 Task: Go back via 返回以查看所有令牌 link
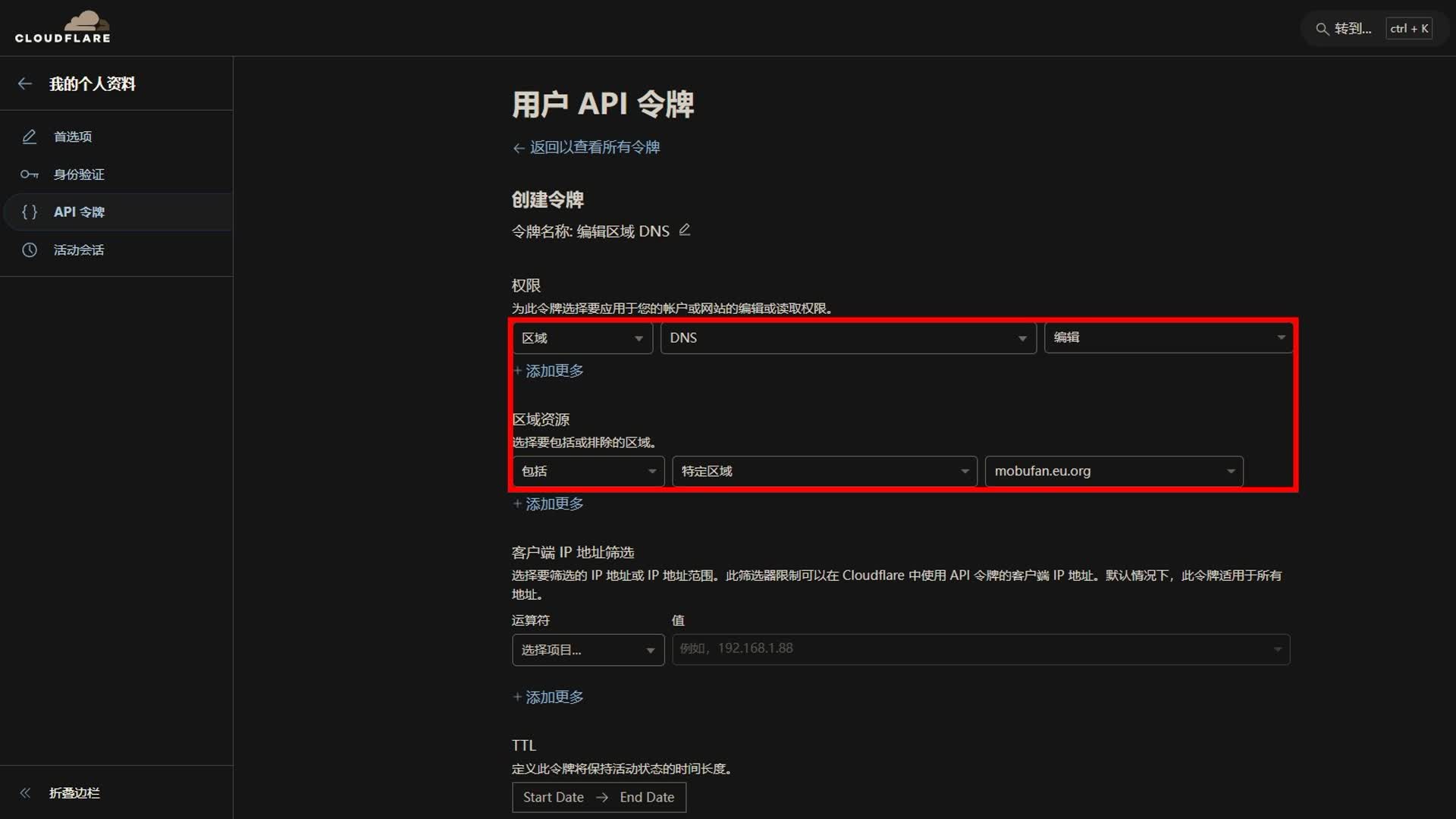(x=586, y=147)
